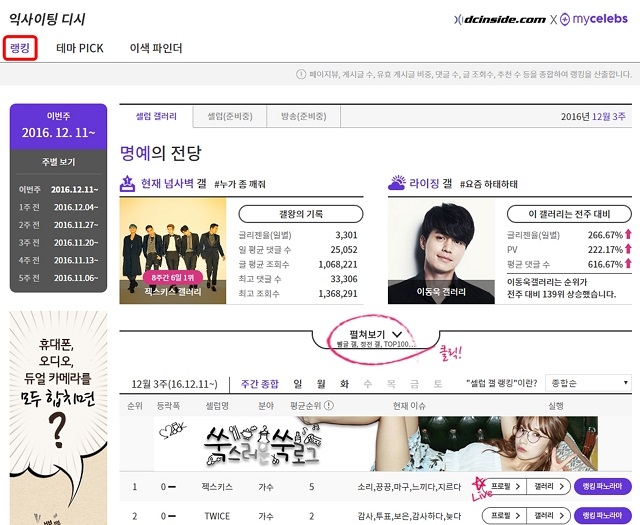Open the 이색 파인더 menu
640x525 pixels.
(156, 48)
